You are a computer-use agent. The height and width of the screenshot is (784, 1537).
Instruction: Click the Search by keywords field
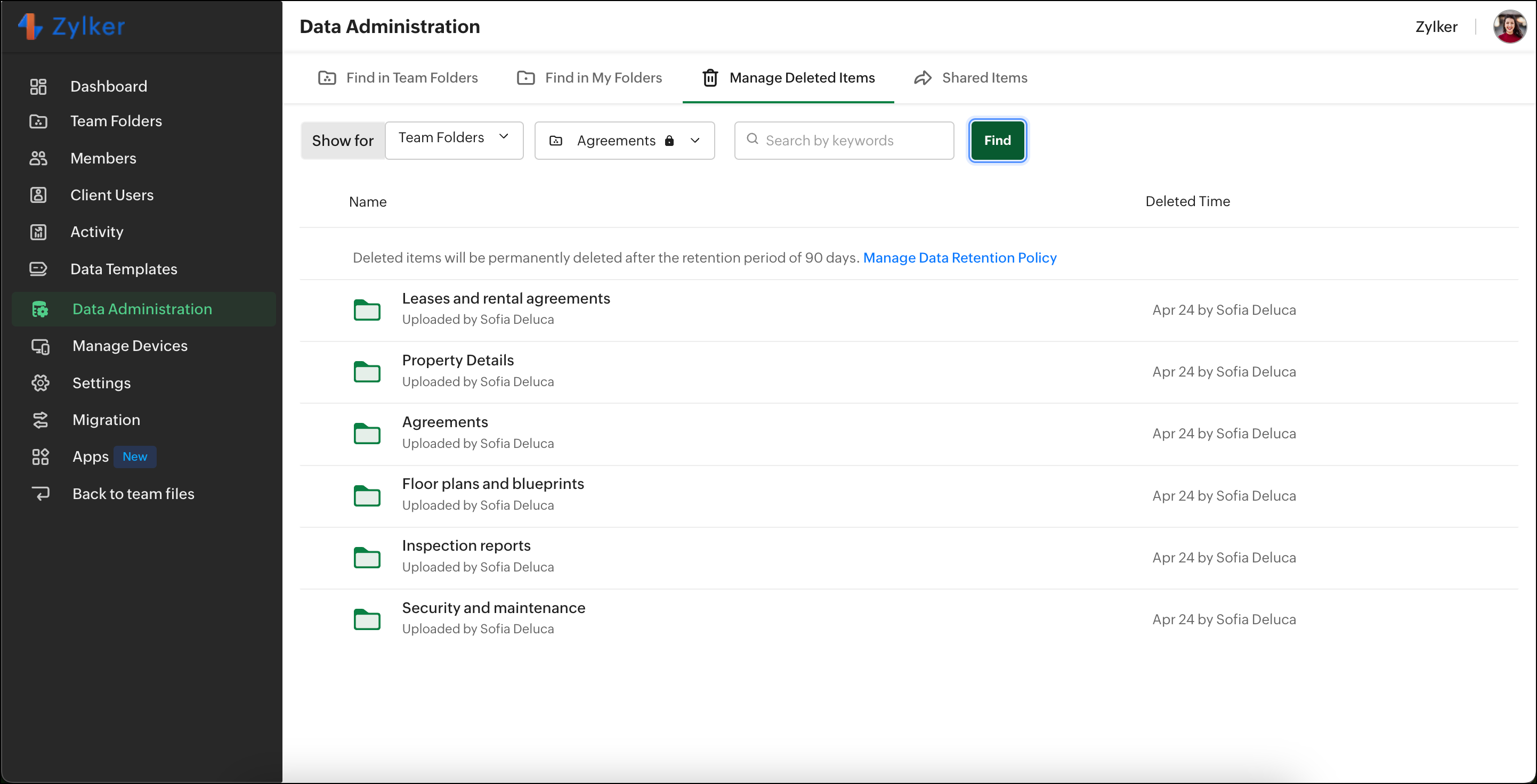(x=844, y=141)
